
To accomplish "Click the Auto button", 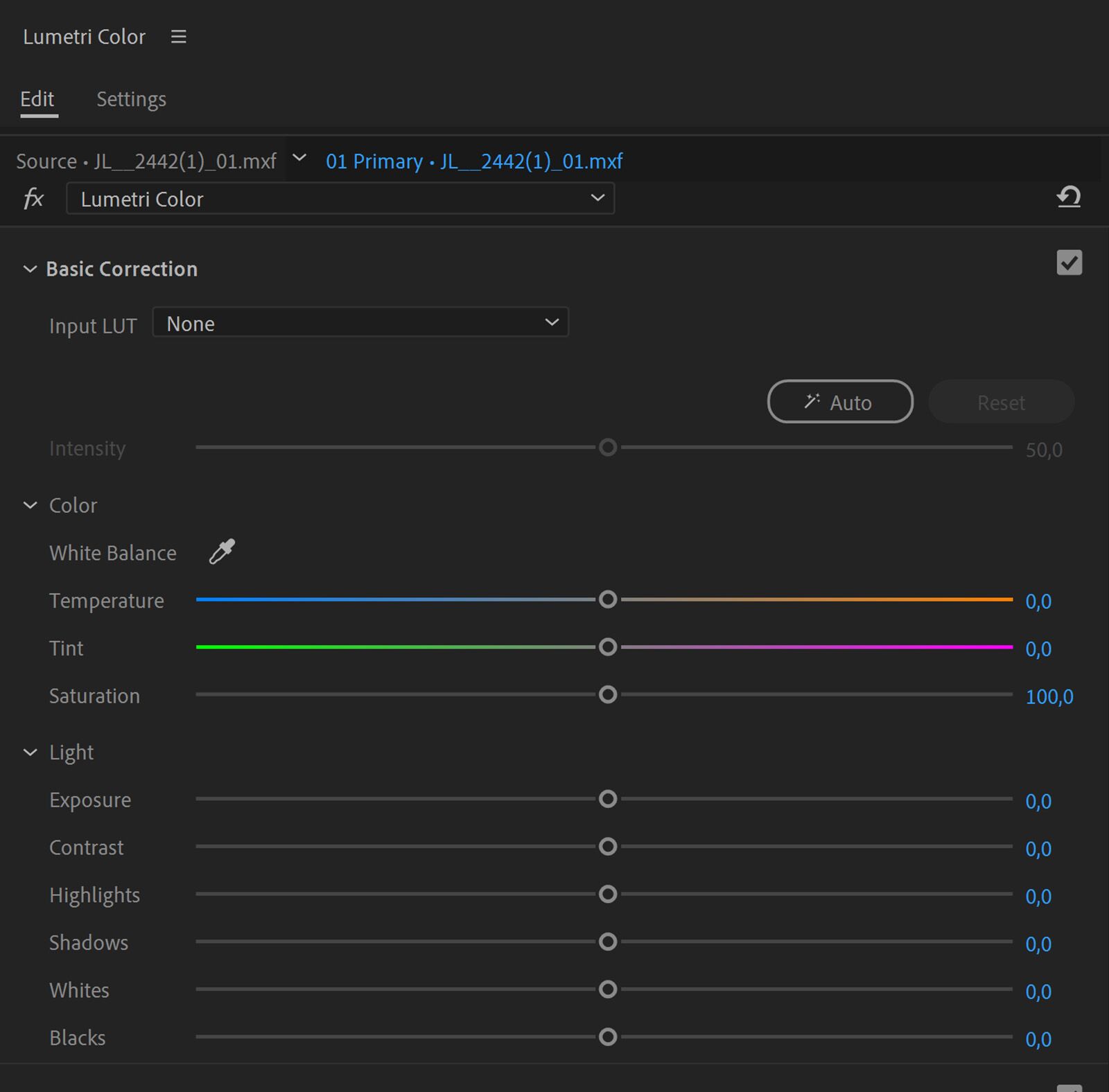I will click(839, 402).
